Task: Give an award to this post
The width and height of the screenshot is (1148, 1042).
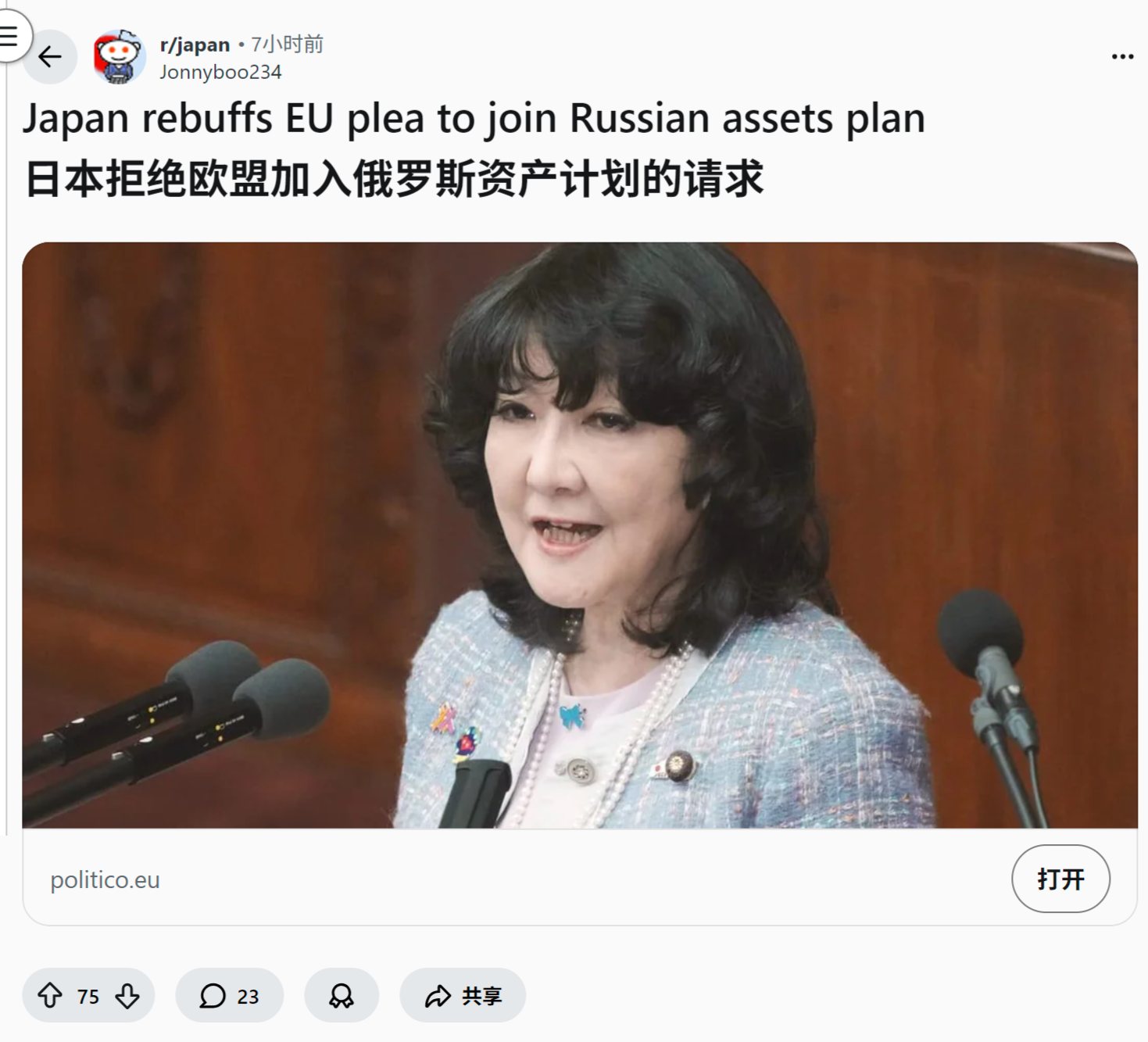Action: coord(342,995)
